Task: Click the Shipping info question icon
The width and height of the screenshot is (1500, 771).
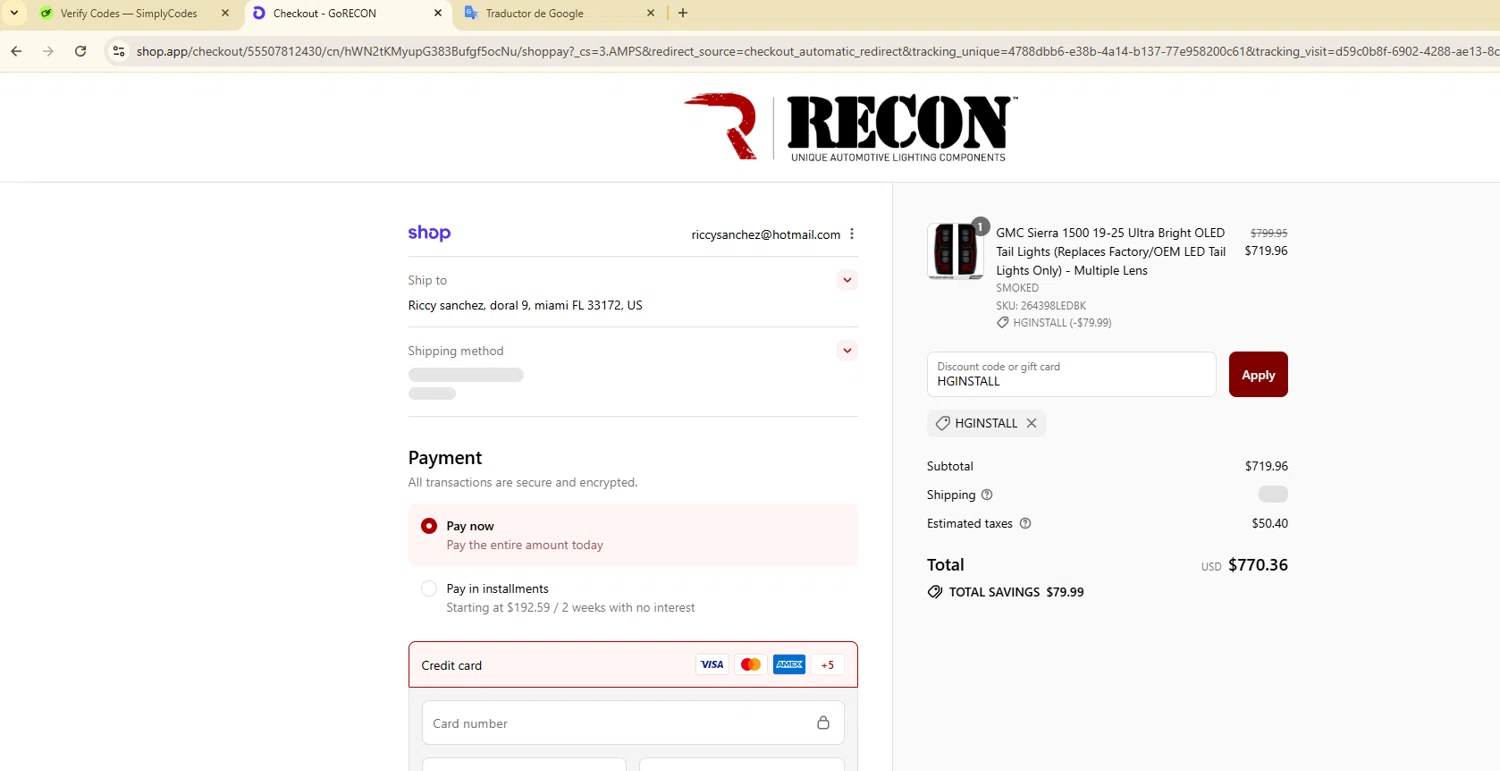Action: click(x=987, y=495)
